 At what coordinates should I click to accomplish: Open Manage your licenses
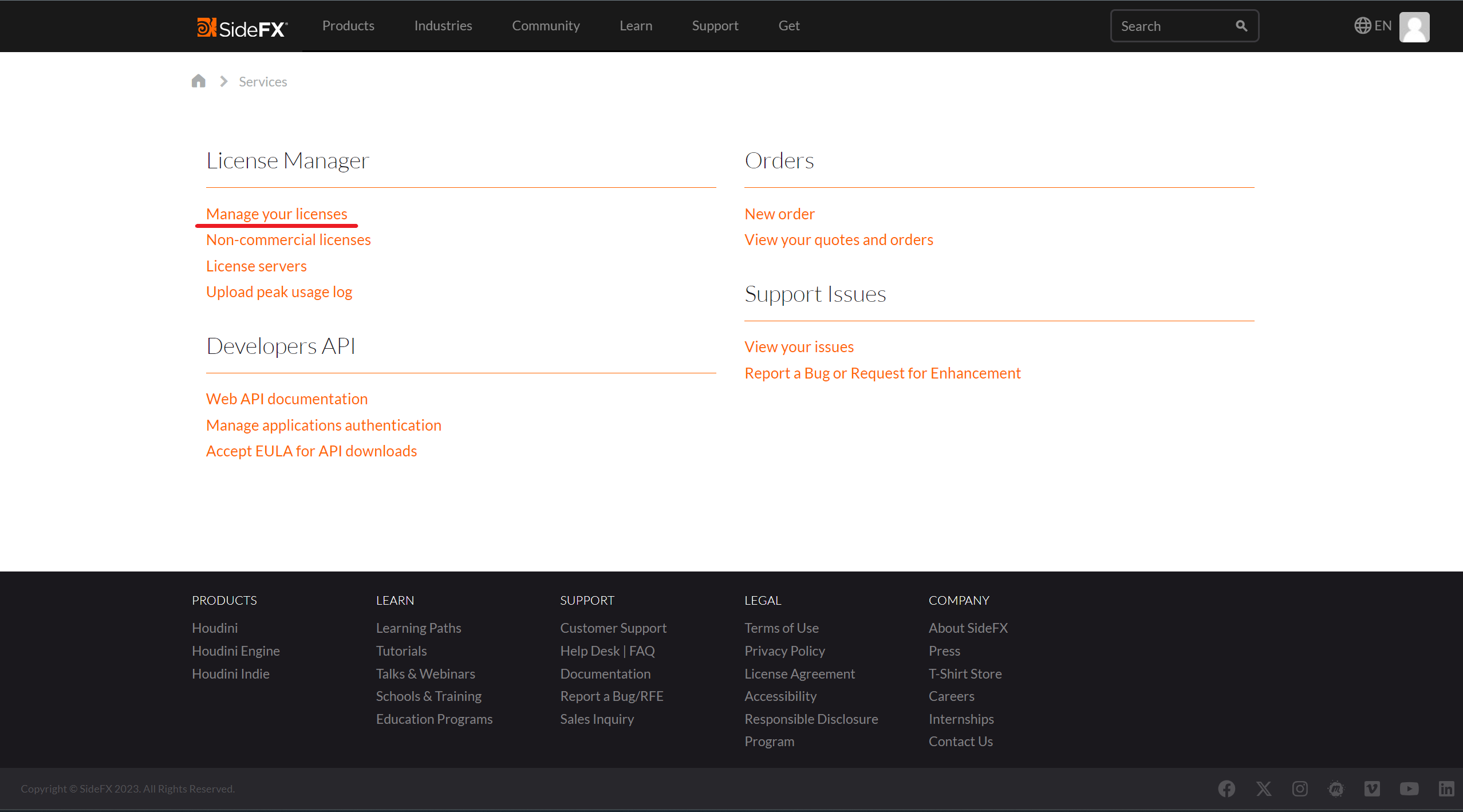(x=277, y=214)
